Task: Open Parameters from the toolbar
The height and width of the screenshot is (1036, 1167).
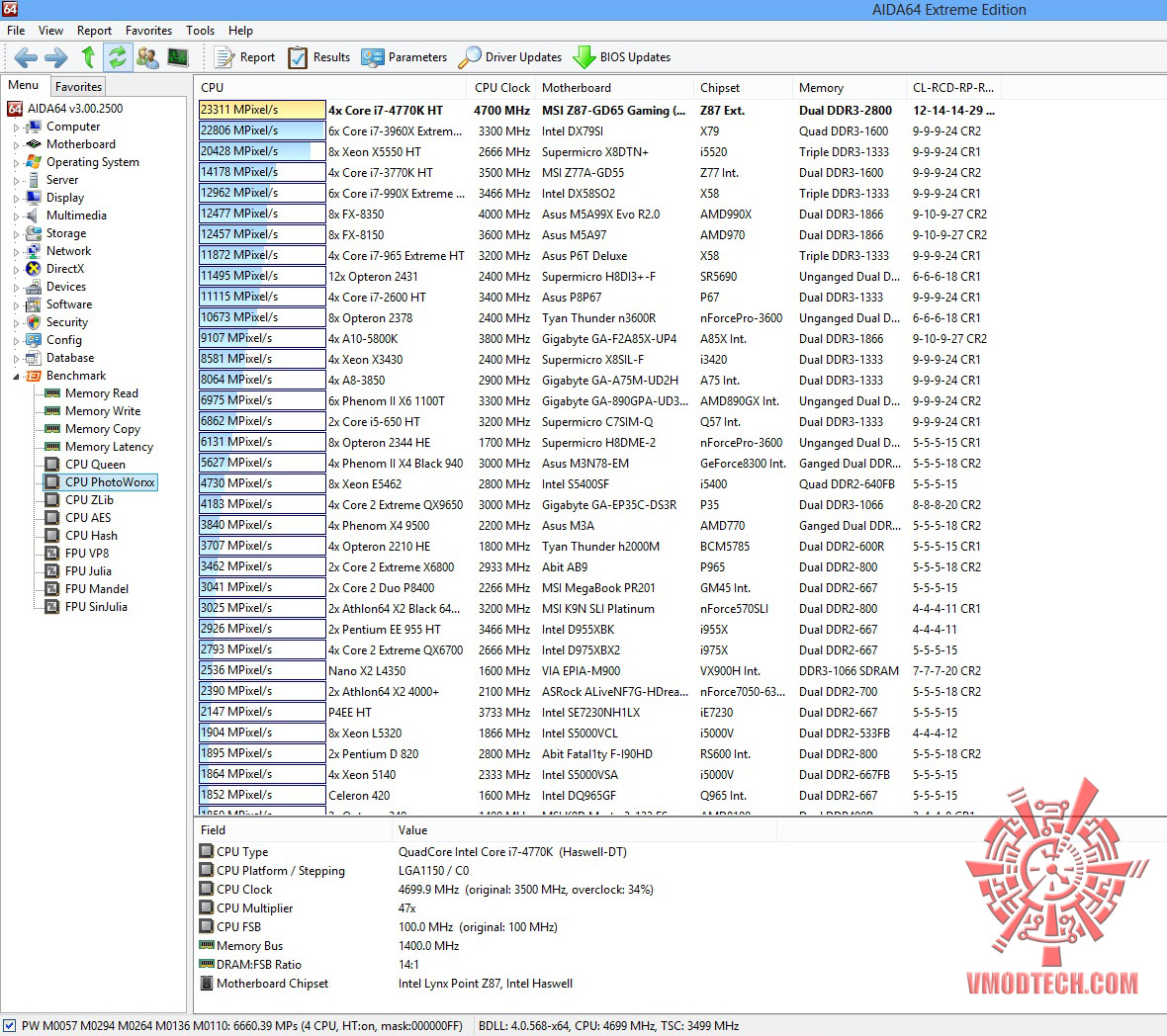Action: (x=404, y=57)
